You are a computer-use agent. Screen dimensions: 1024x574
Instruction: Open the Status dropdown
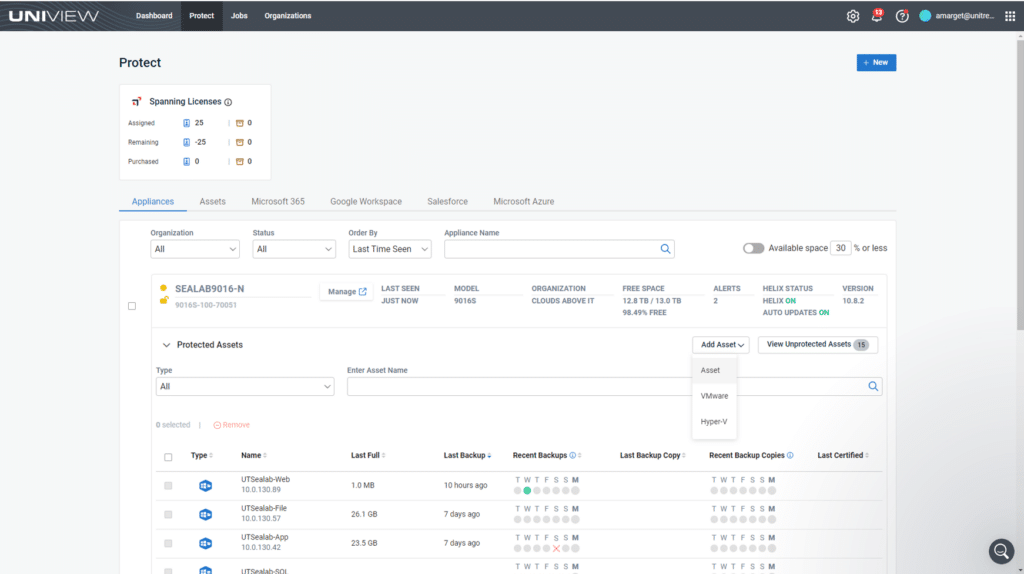[x=294, y=249]
